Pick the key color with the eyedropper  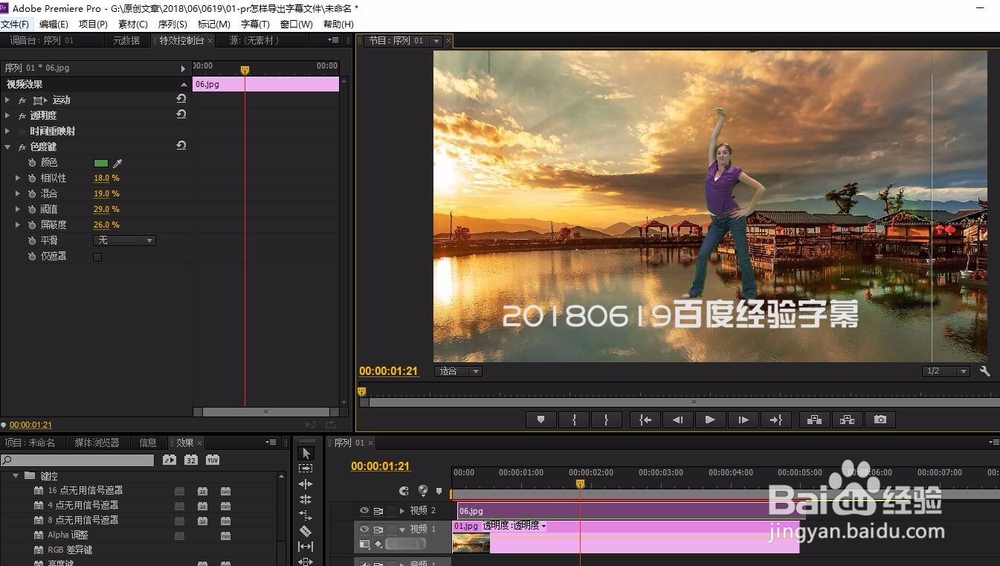117,163
